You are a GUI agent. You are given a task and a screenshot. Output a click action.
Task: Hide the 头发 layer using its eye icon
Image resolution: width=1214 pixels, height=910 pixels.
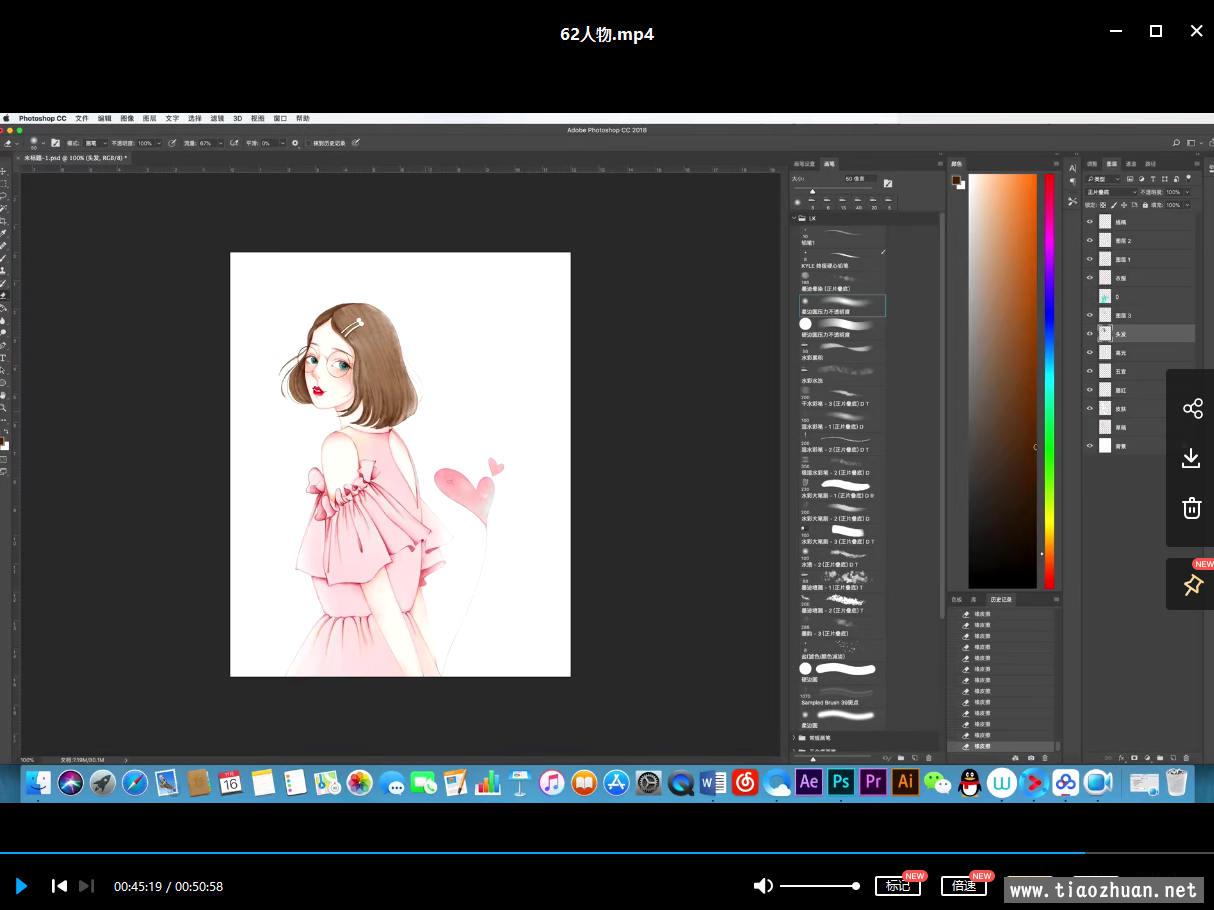(1090, 334)
